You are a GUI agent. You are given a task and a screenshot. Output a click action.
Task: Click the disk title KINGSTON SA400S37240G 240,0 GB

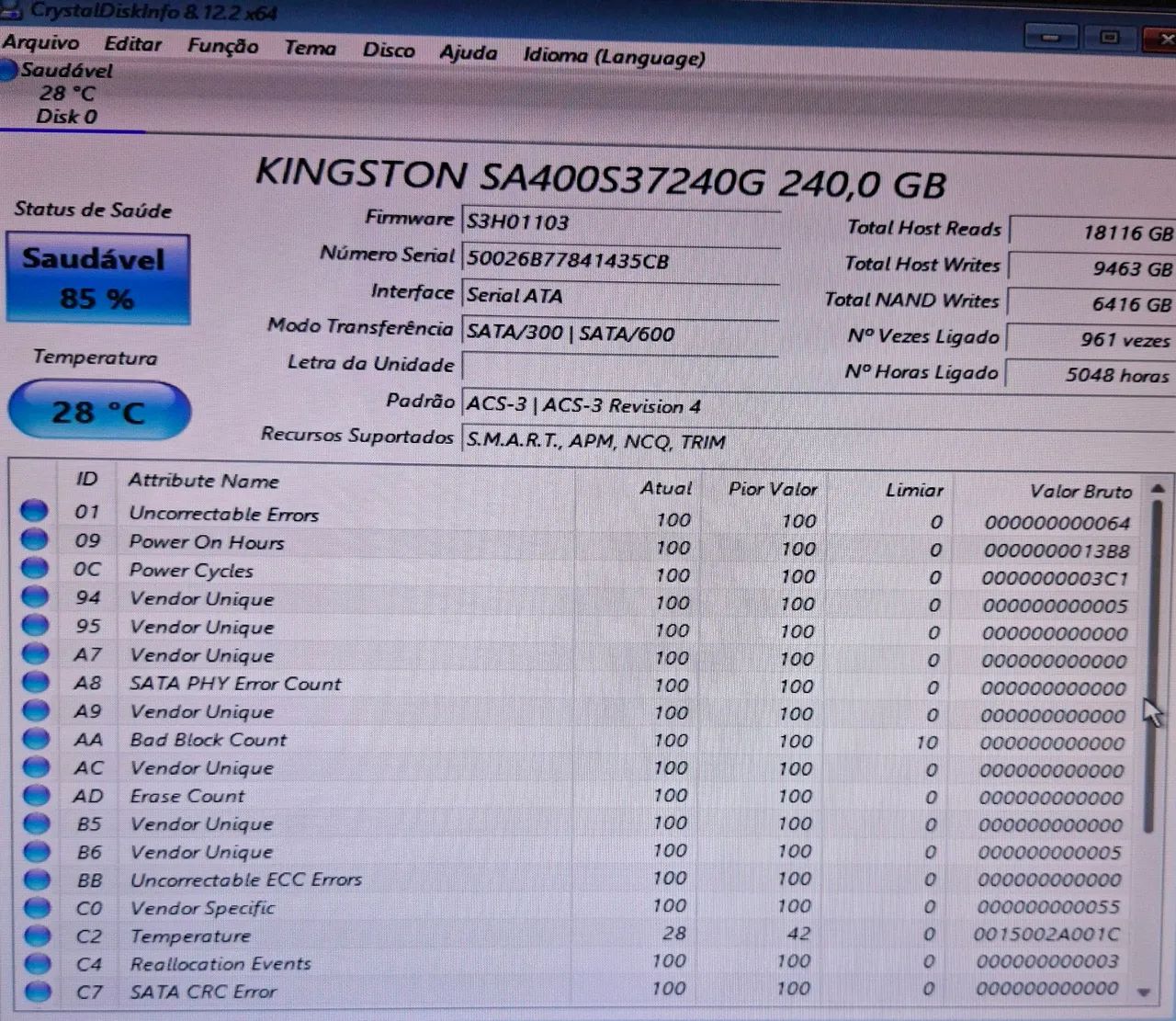point(600,178)
